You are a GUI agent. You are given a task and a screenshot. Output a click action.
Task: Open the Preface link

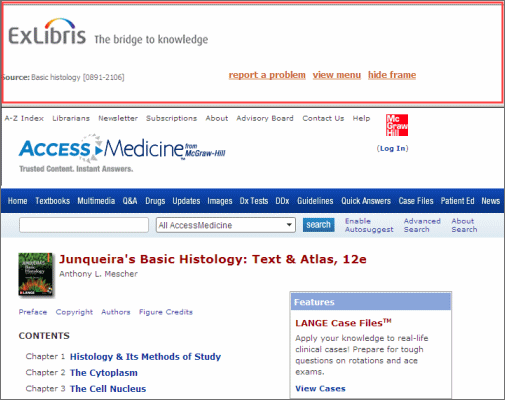33,312
